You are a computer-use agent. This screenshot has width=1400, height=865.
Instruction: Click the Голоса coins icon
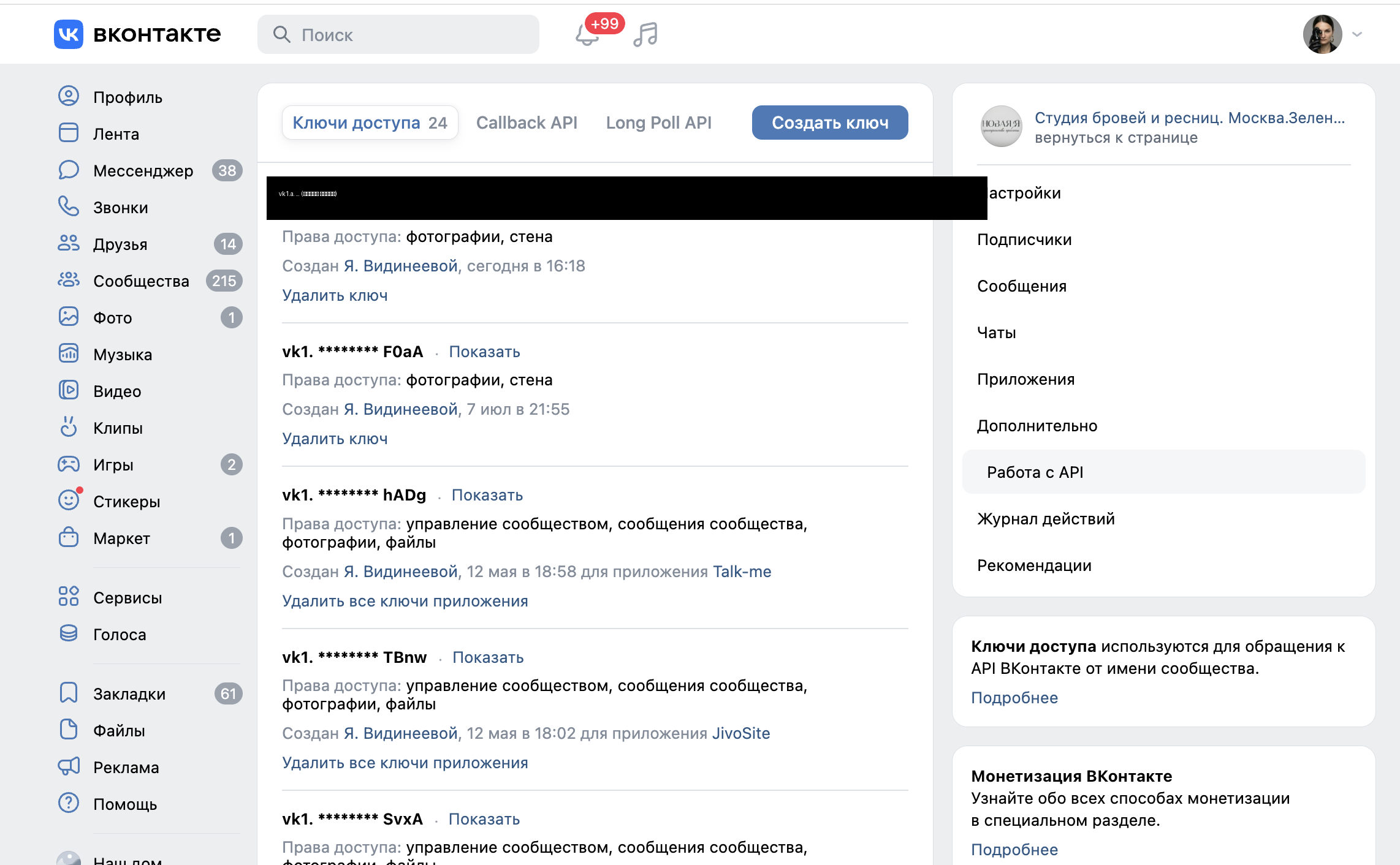pos(69,633)
